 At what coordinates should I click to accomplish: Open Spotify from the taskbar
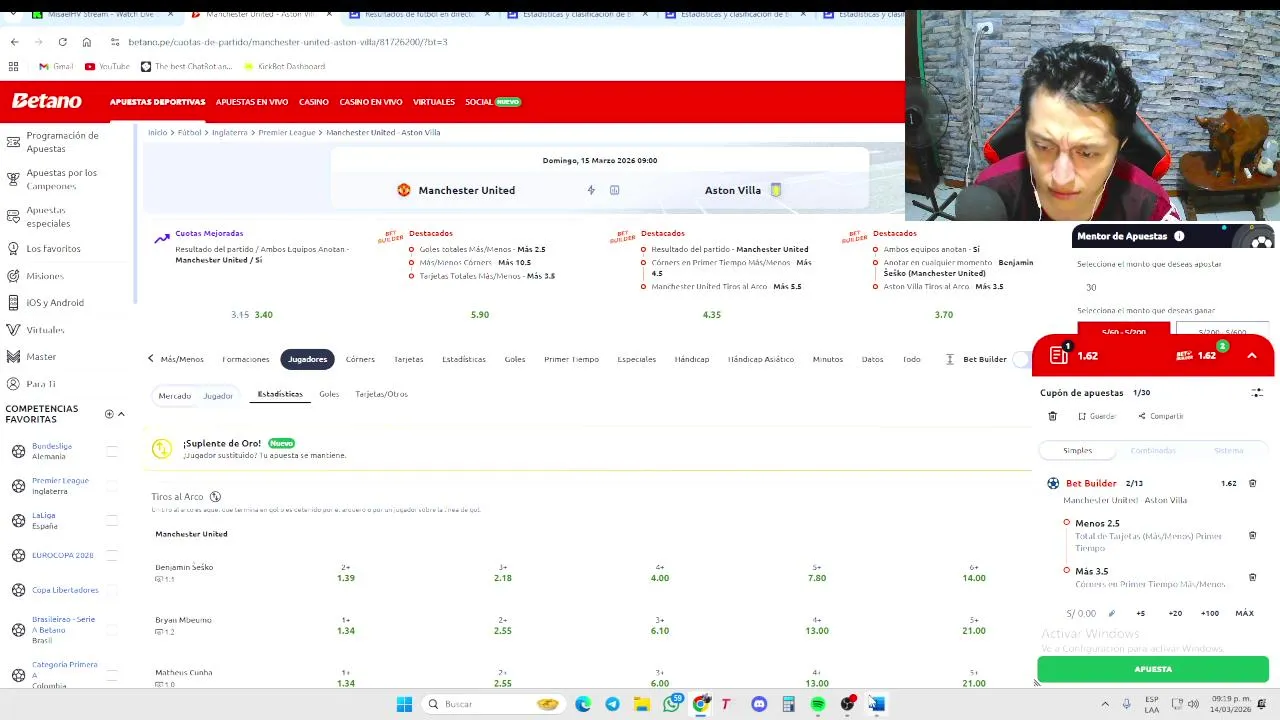click(817, 704)
